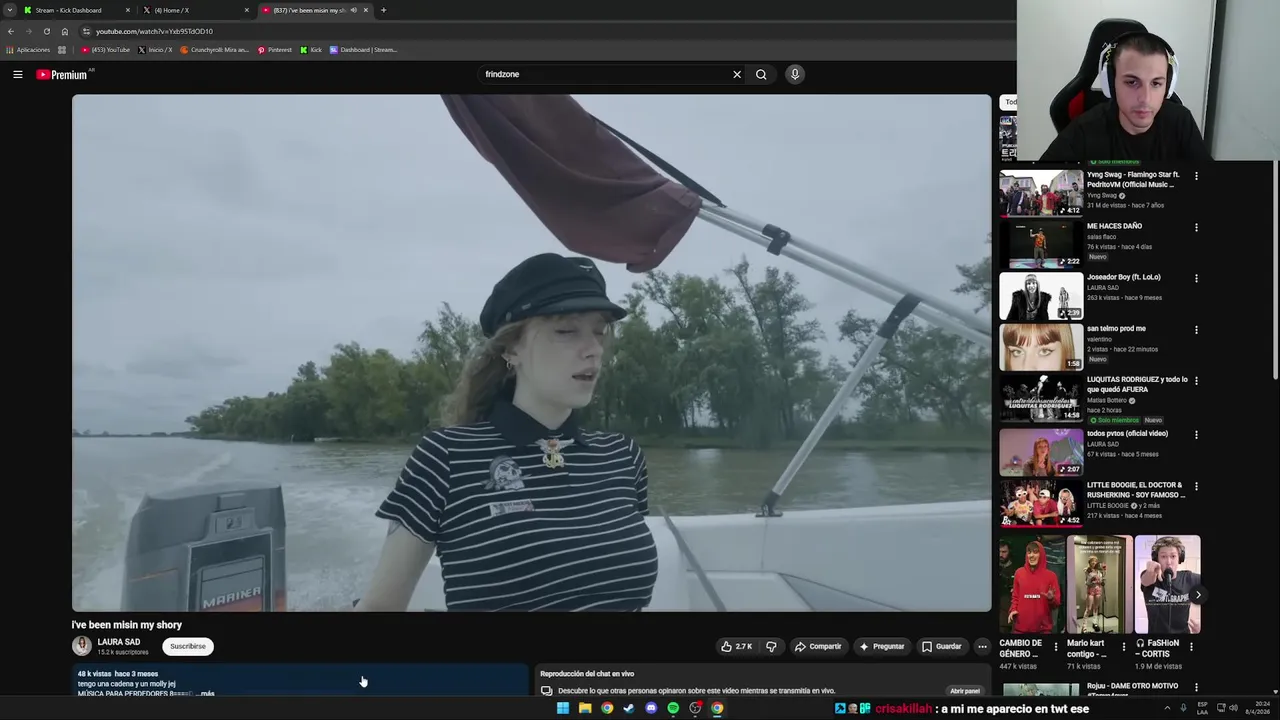Image resolution: width=1280 pixels, height=720 pixels.
Task: Close the Home / X tab
Action: 247,10
